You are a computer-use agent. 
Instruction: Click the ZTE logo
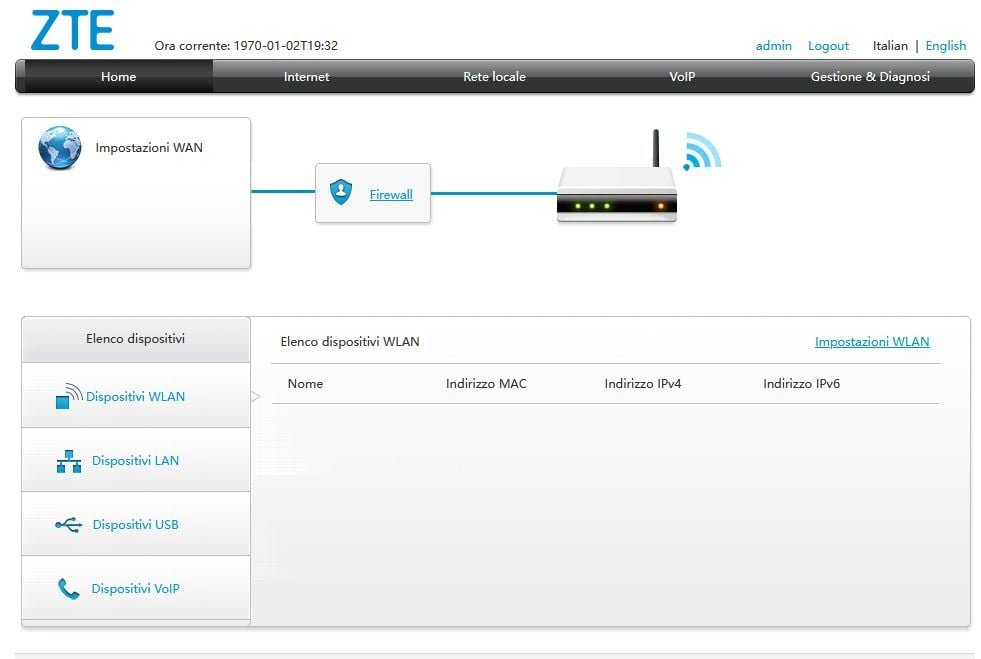click(73, 30)
